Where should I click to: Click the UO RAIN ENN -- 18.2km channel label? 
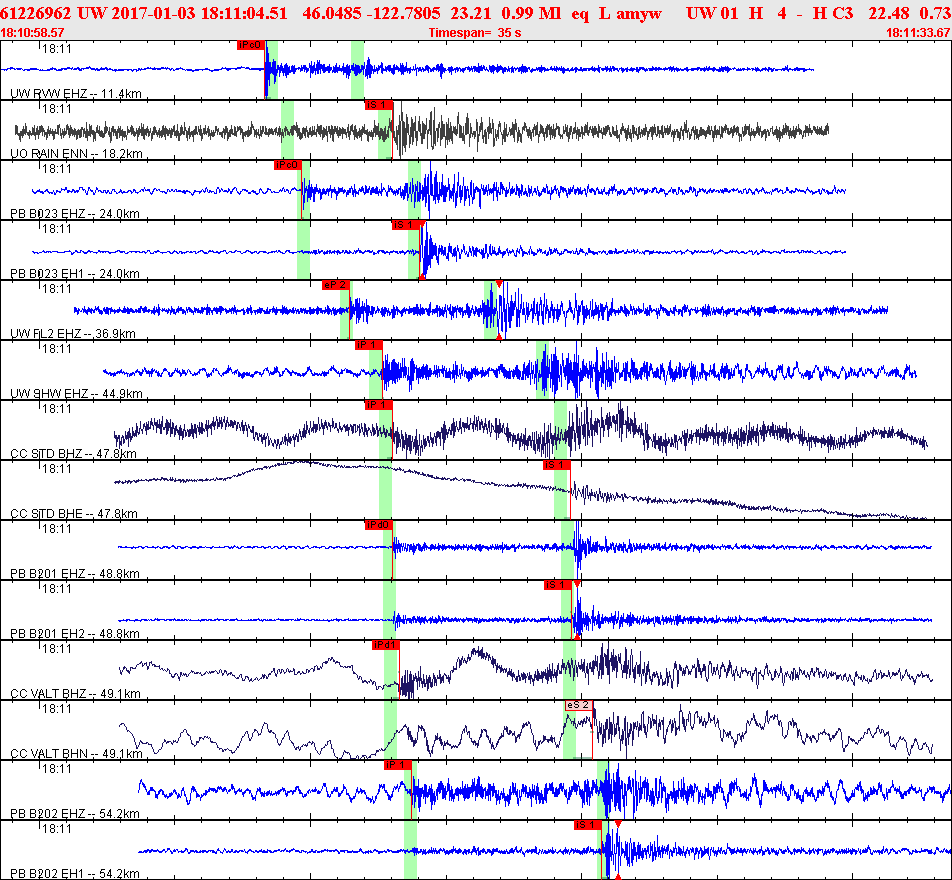coord(76,154)
